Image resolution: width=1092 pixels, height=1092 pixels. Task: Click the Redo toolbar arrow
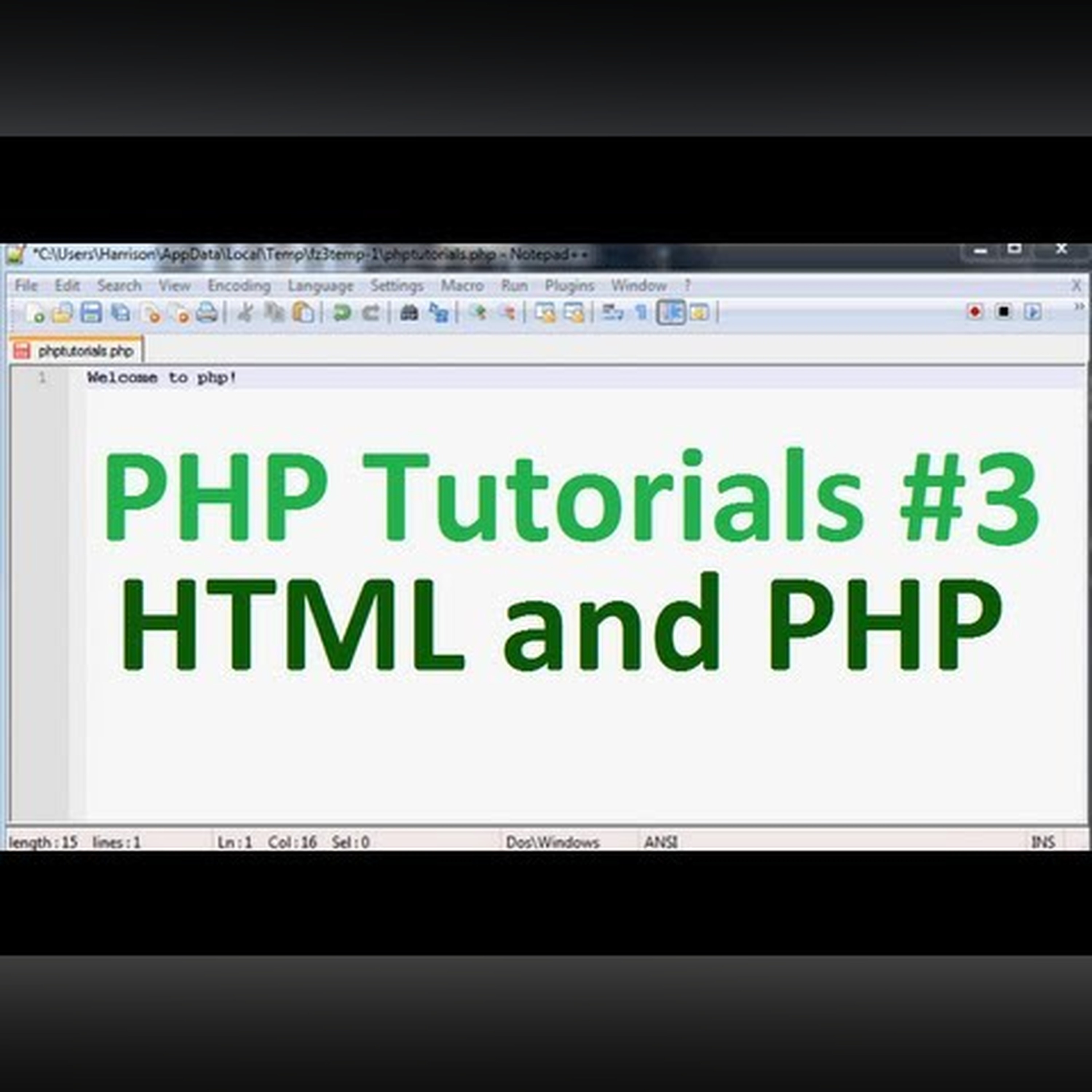371,313
